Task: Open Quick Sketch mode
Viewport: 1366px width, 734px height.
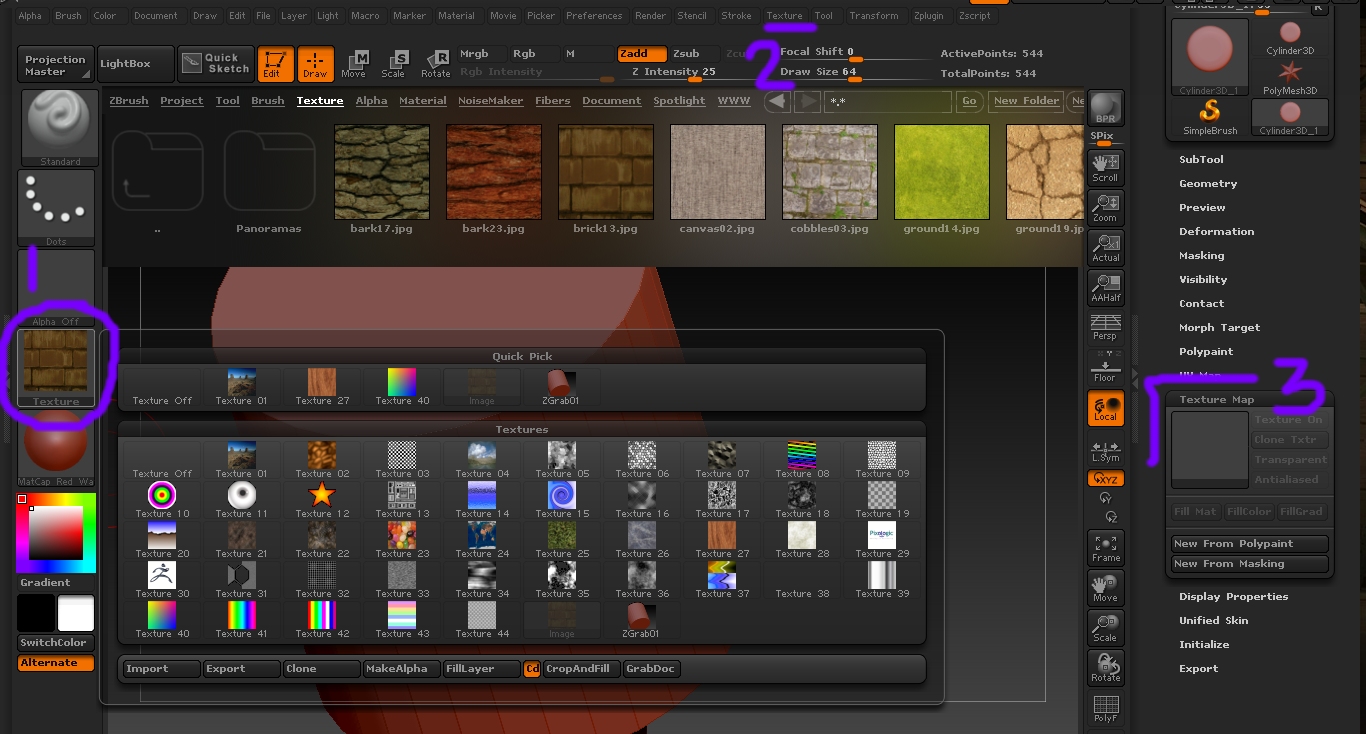Action: click(x=216, y=63)
